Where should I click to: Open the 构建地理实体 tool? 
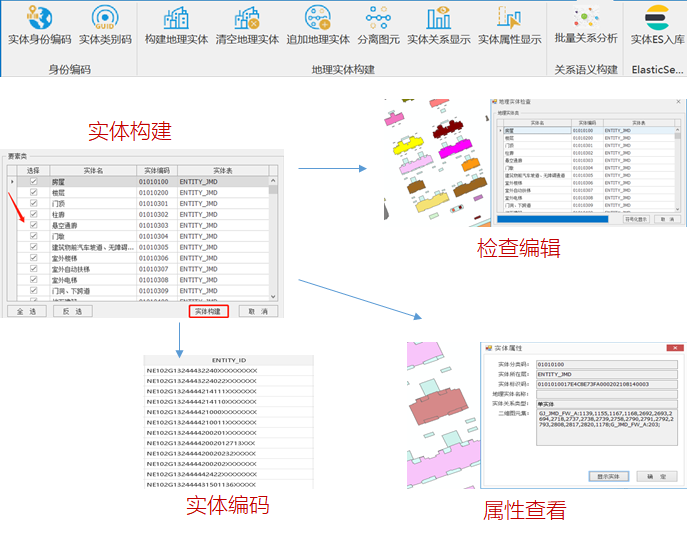pos(176,19)
